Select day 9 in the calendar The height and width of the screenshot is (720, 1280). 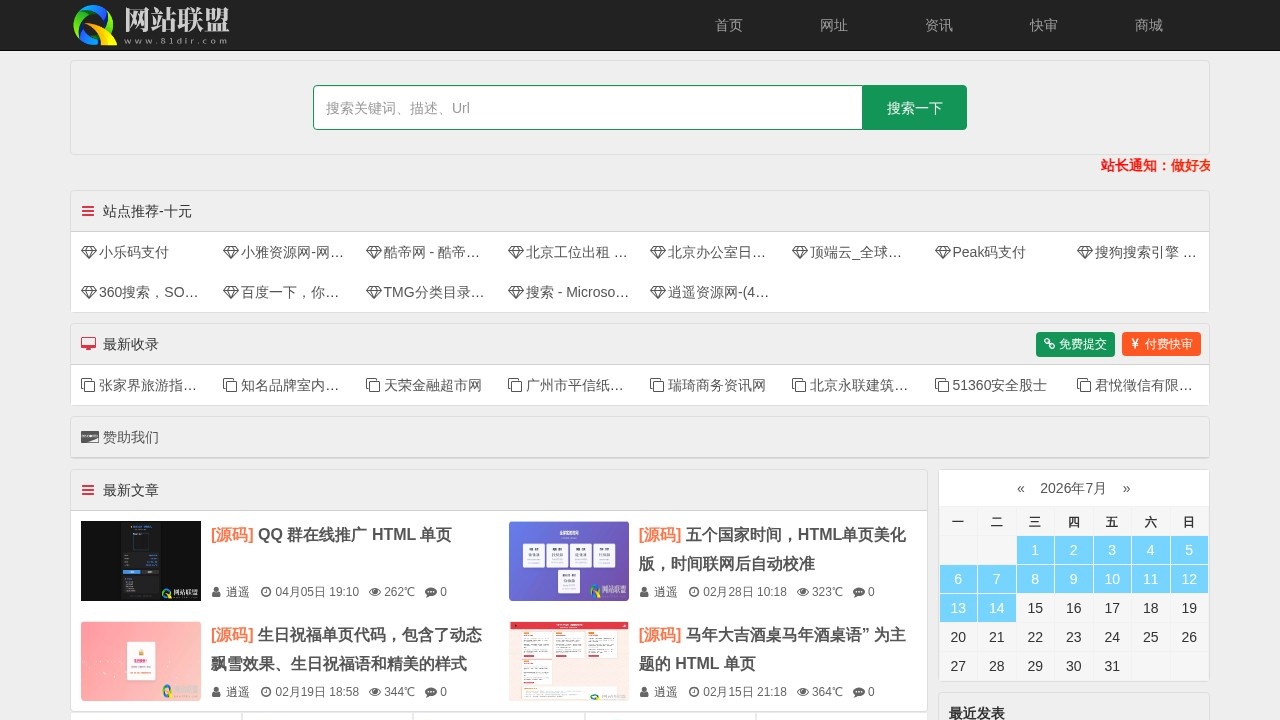[x=1074, y=579]
